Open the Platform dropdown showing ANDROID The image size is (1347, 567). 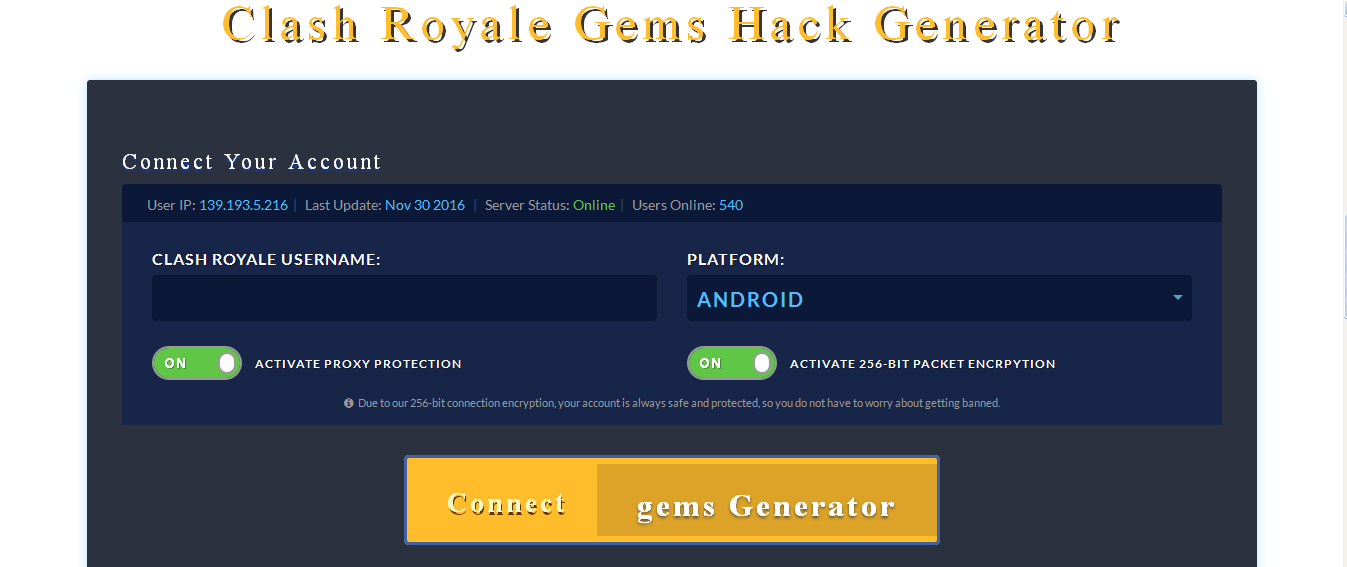[x=939, y=298]
